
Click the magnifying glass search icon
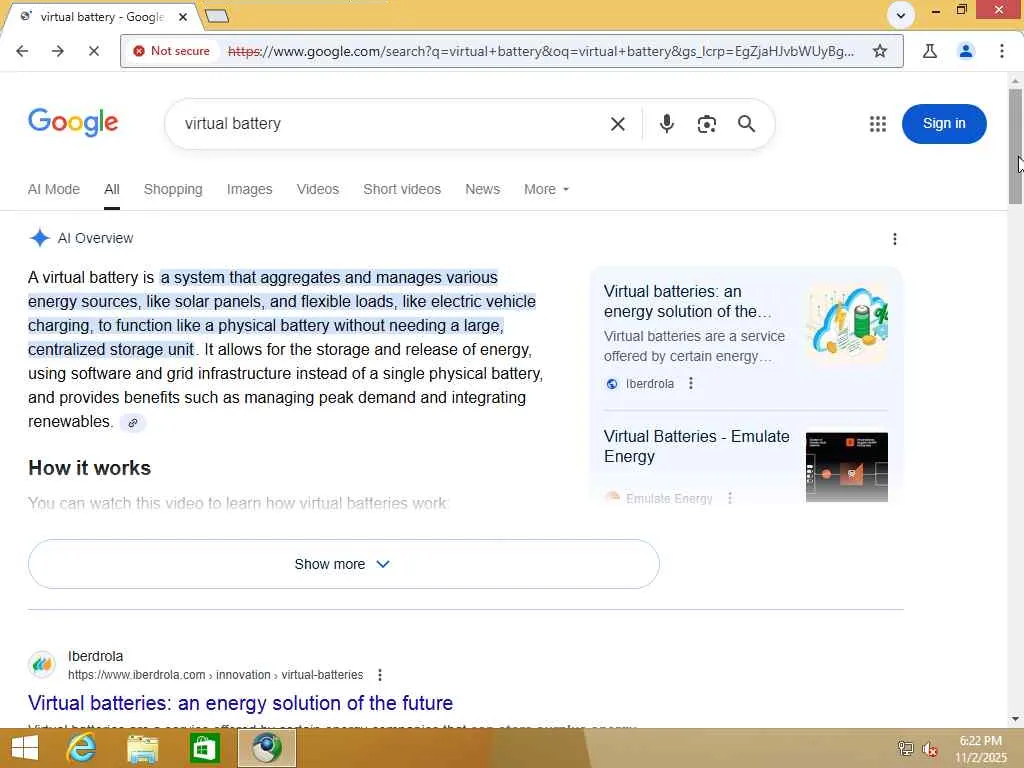tap(746, 123)
